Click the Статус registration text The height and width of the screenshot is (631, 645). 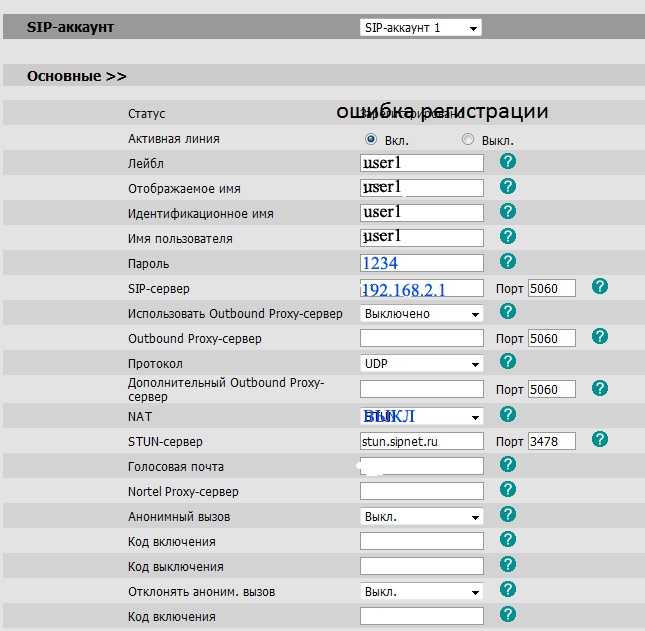coord(442,111)
